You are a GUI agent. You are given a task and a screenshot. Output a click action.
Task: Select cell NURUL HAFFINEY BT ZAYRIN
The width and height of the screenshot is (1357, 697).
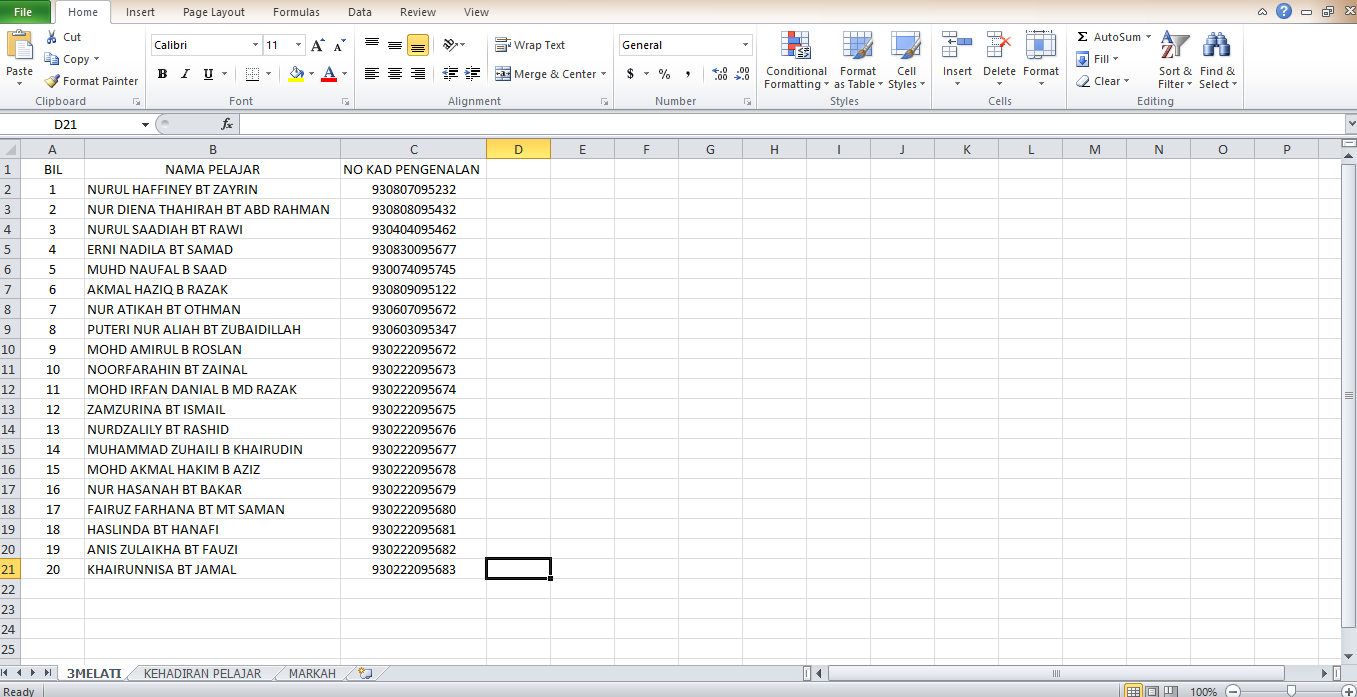[212, 189]
